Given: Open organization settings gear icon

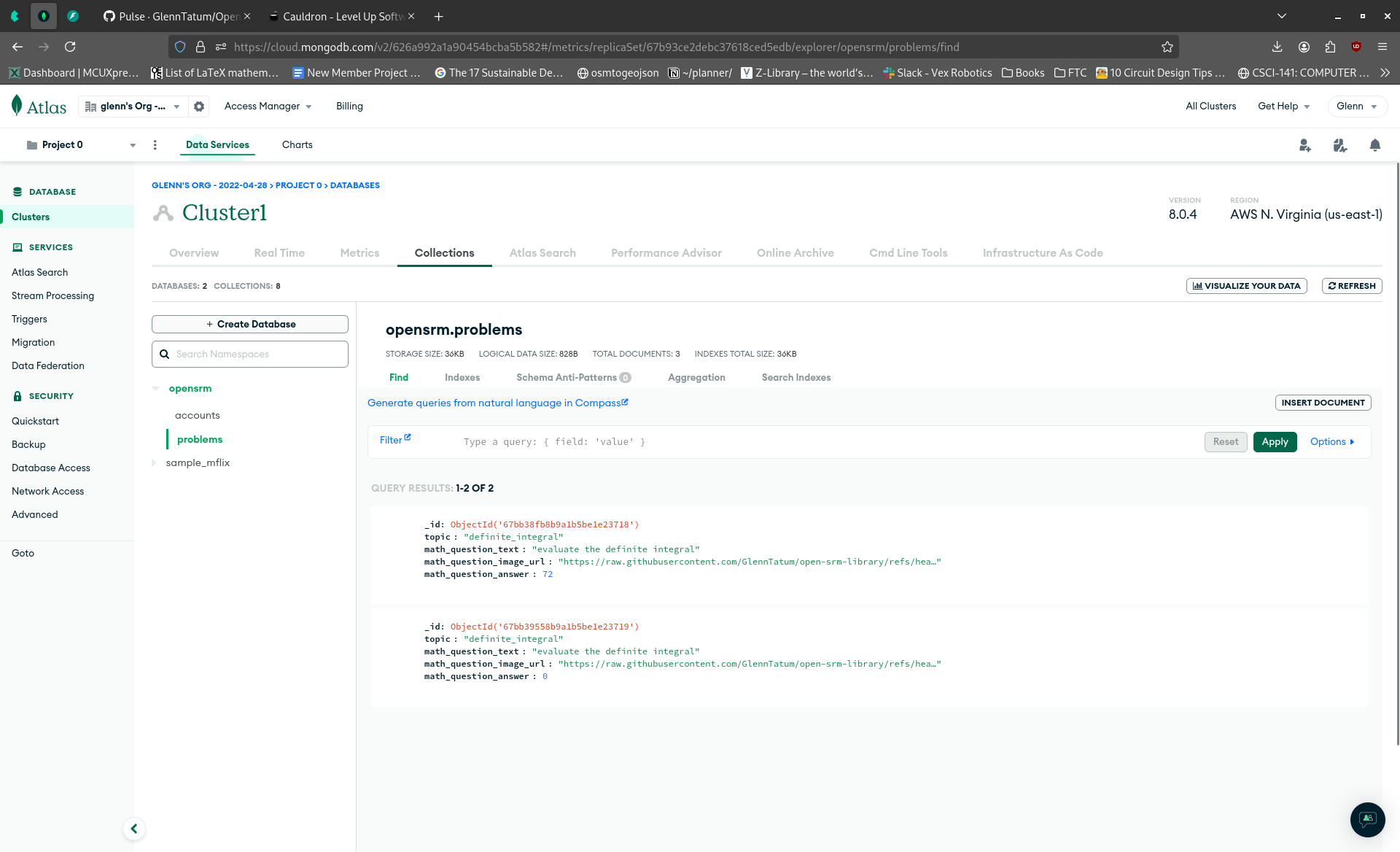Looking at the screenshot, I should pyautogui.click(x=199, y=106).
